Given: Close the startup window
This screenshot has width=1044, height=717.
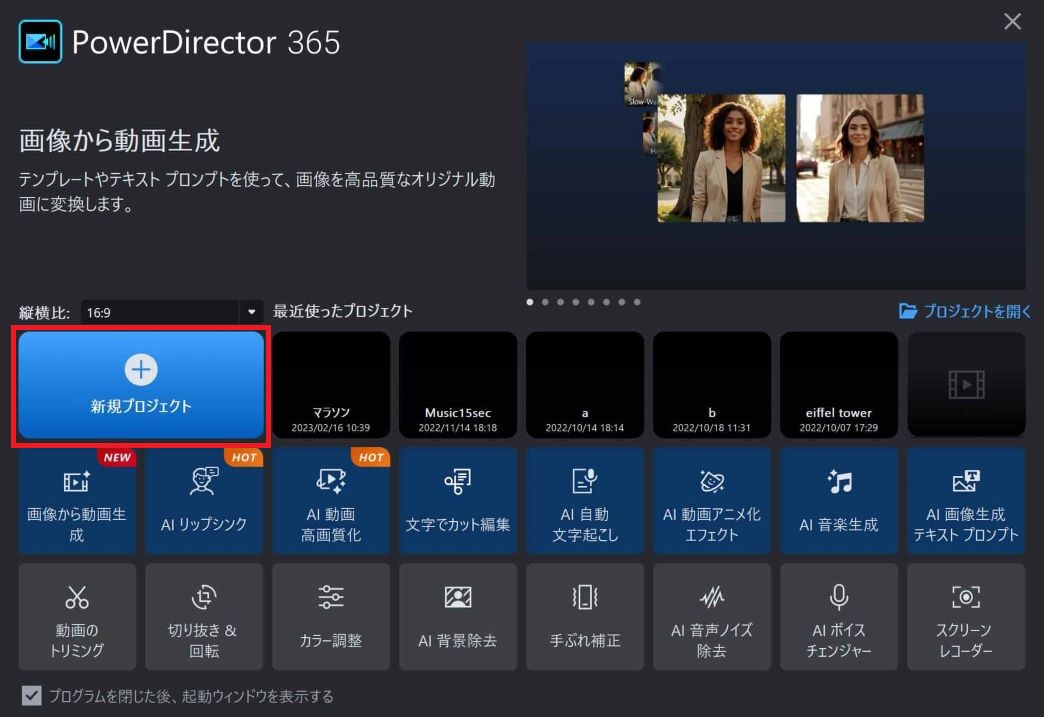Looking at the screenshot, I should pos(1013,21).
